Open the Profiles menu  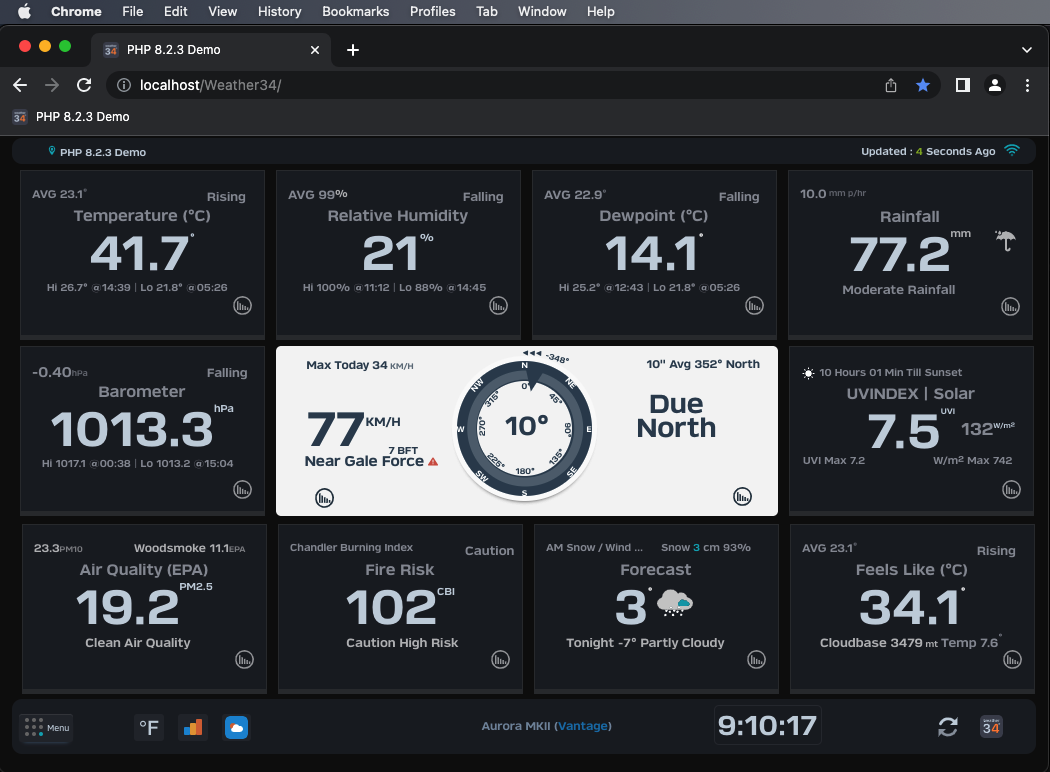point(433,11)
